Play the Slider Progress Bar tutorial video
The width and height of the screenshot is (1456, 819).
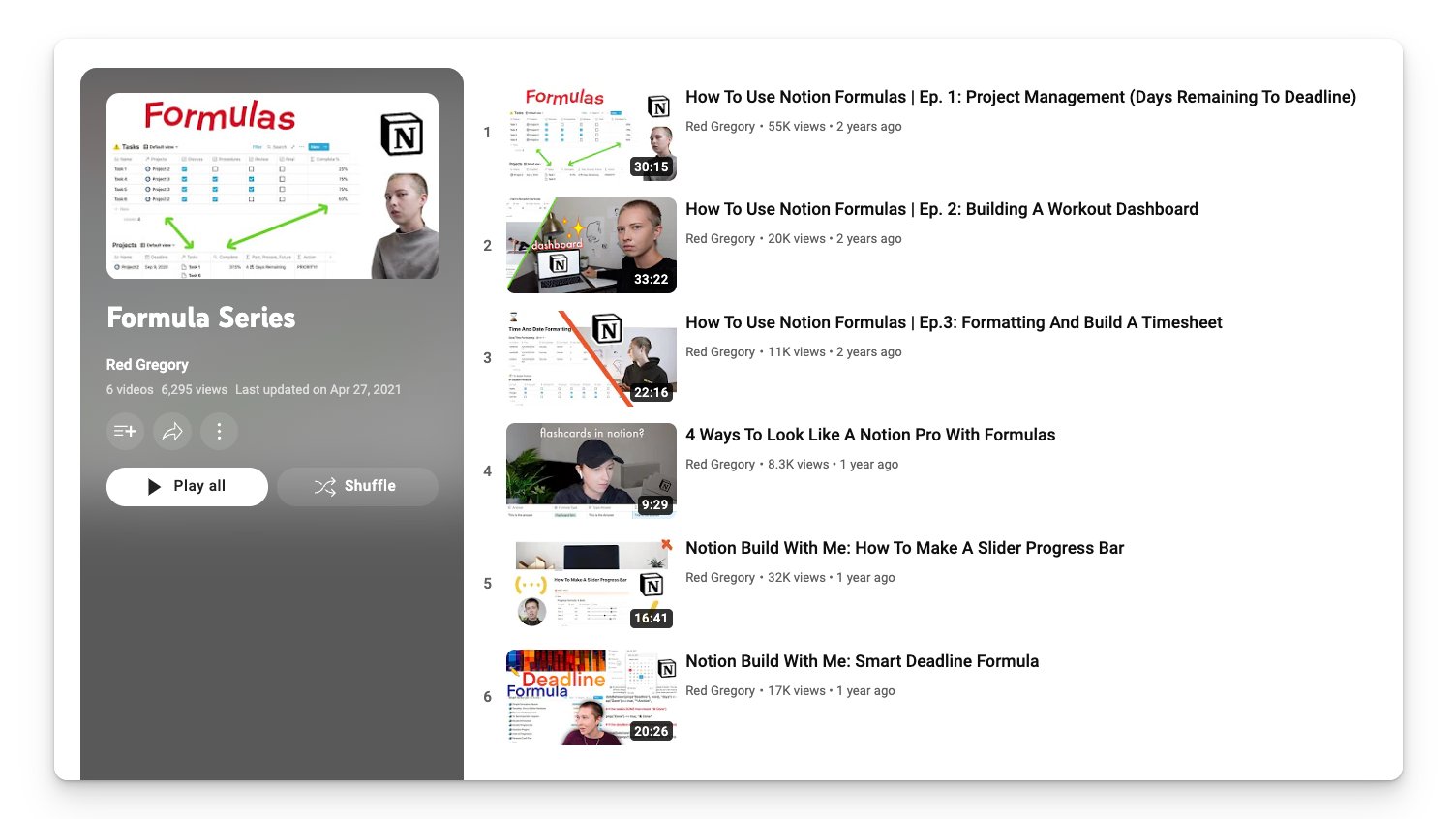click(x=904, y=548)
